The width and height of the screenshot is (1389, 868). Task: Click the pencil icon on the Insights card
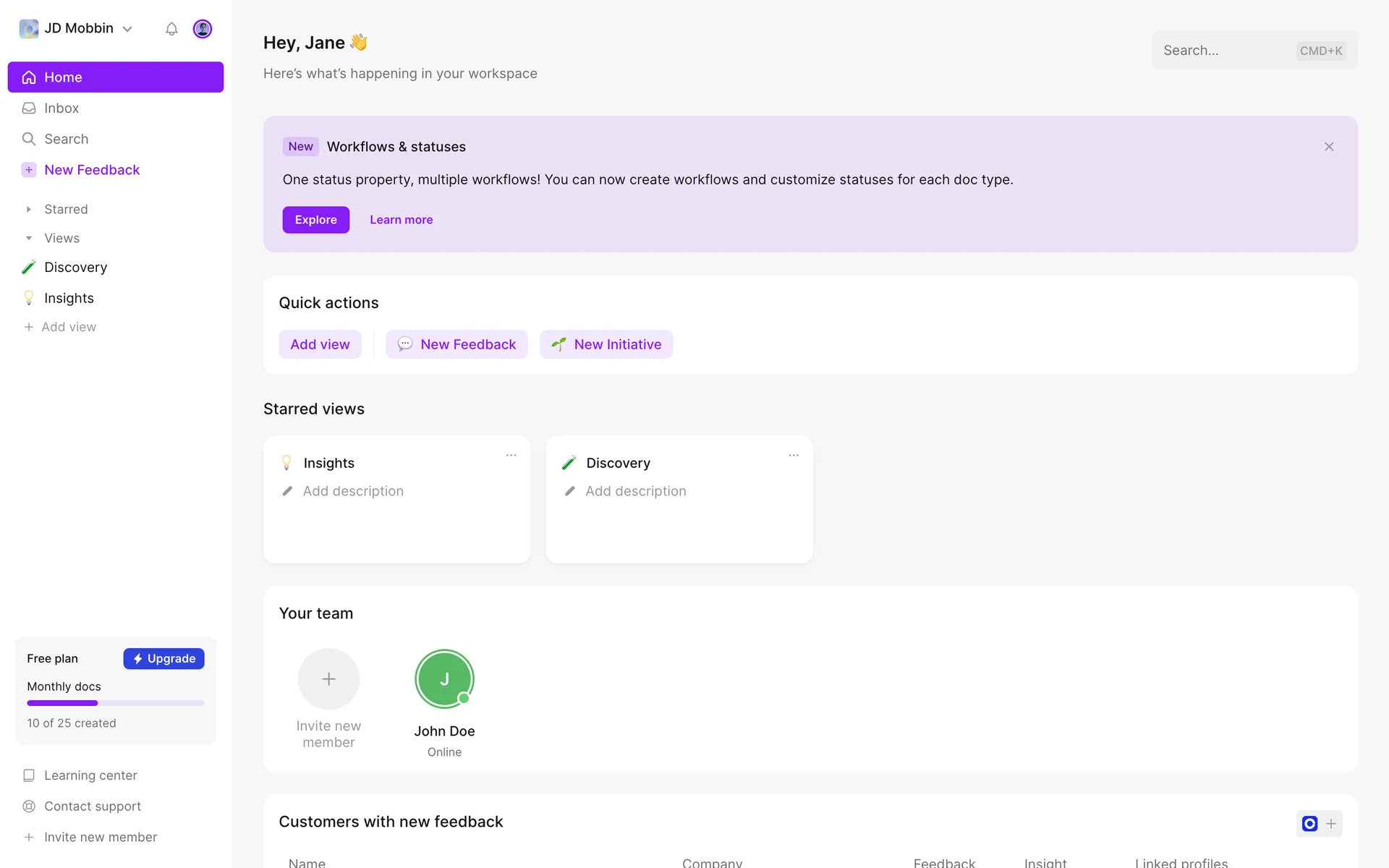287,491
